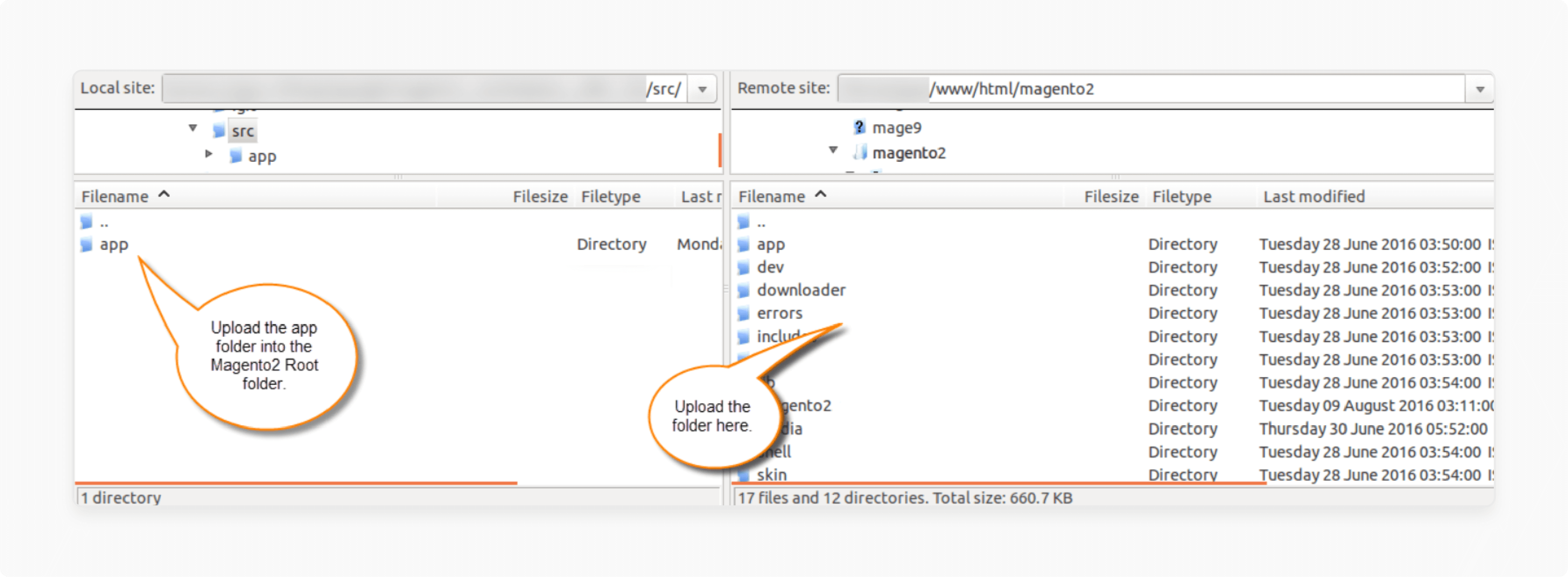1568x577 pixels.
Task: Sort remote files by Last modified column
Action: coord(1313,196)
